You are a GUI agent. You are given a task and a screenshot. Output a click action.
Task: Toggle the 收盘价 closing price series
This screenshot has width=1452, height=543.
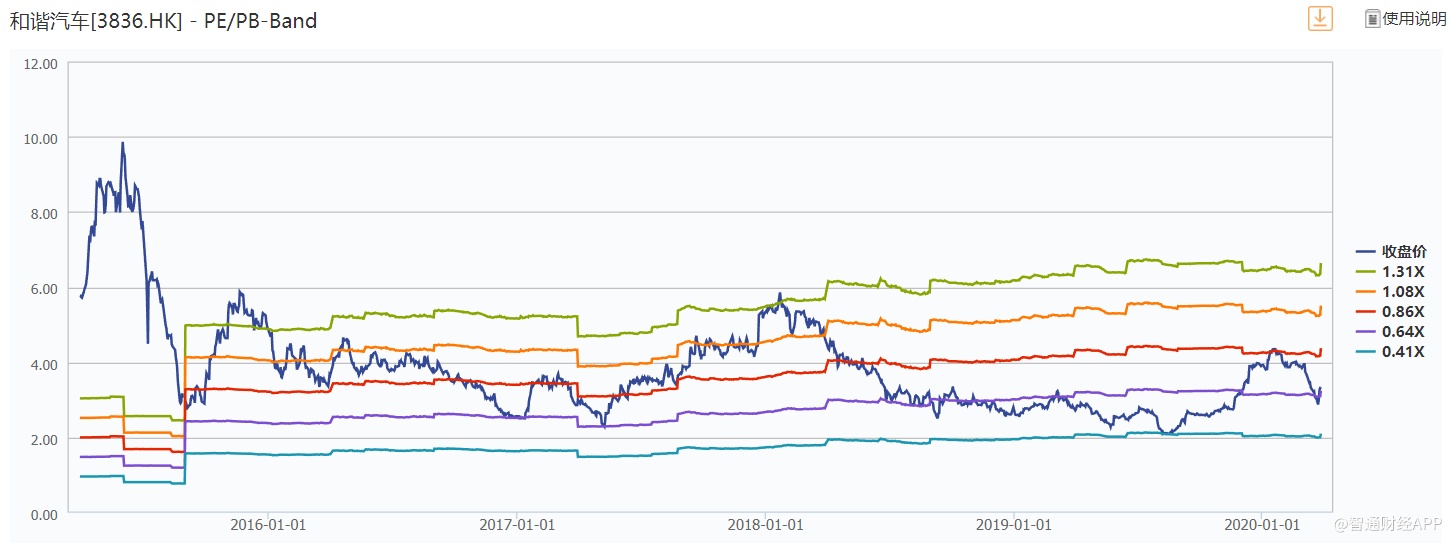pyautogui.click(x=1404, y=251)
